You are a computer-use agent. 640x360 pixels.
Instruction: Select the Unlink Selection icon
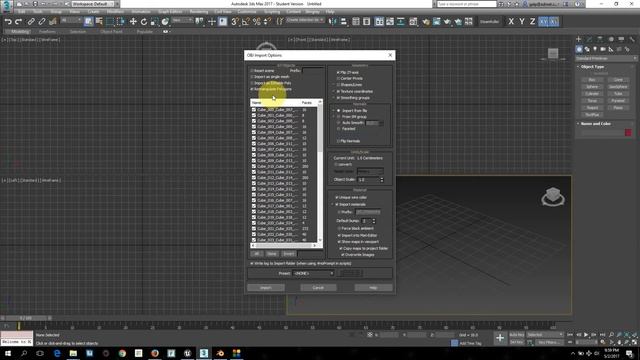[x=42, y=22]
